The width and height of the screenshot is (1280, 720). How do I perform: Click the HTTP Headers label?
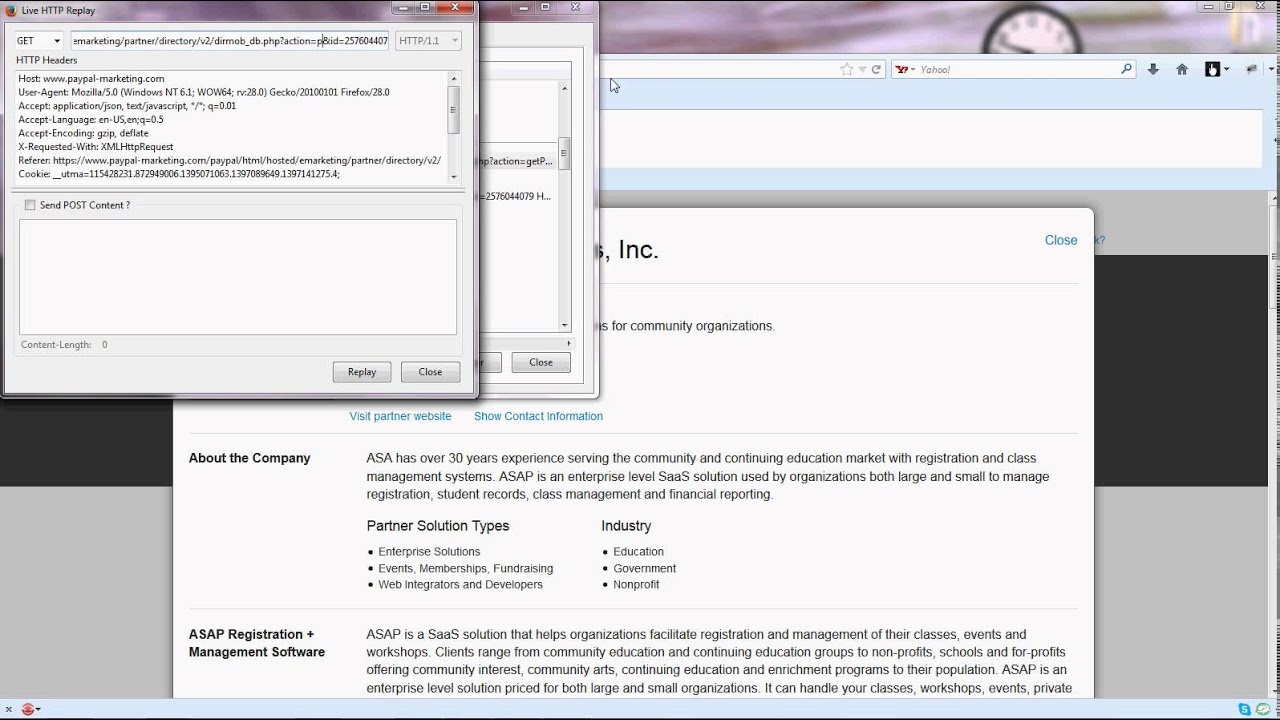pos(47,60)
